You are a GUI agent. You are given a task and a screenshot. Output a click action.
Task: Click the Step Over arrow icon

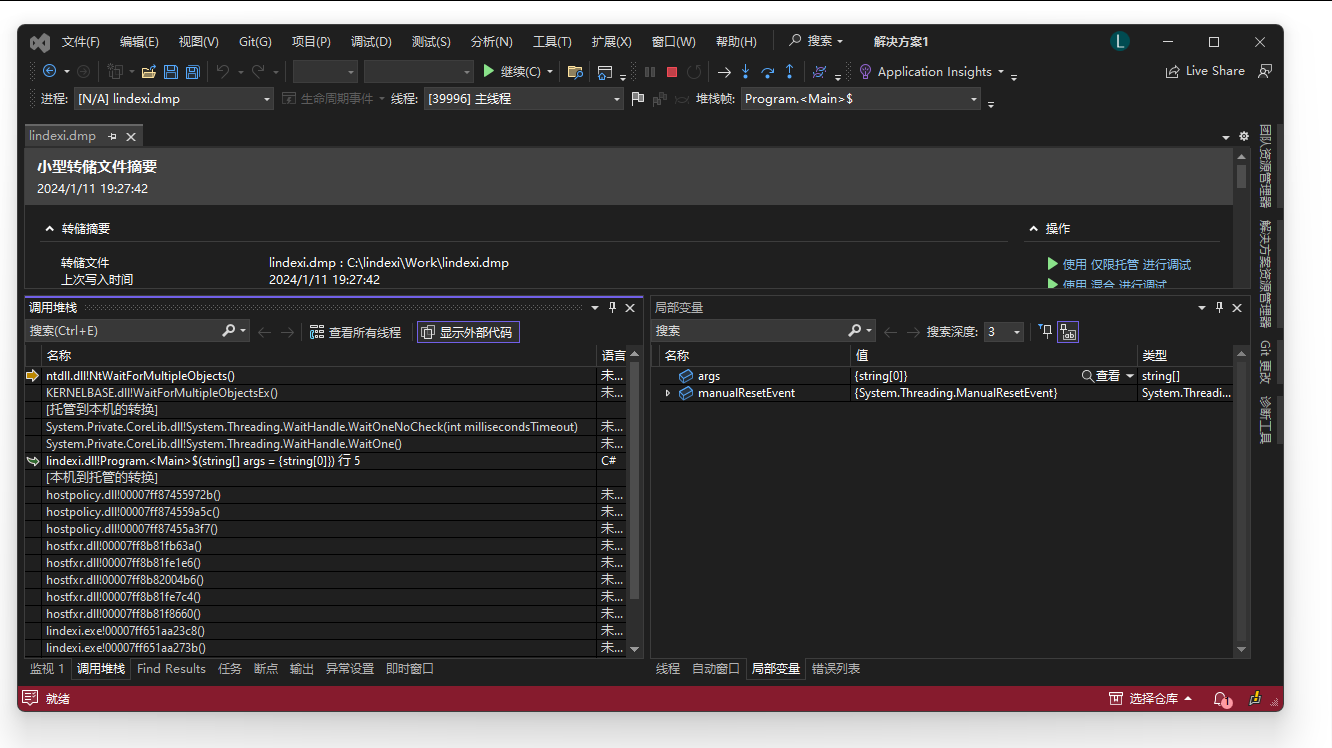click(x=767, y=72)
